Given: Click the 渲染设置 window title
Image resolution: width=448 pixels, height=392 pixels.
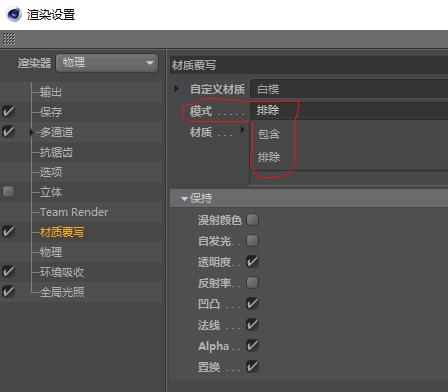Looking at the screenshot, I should [51, 15].
